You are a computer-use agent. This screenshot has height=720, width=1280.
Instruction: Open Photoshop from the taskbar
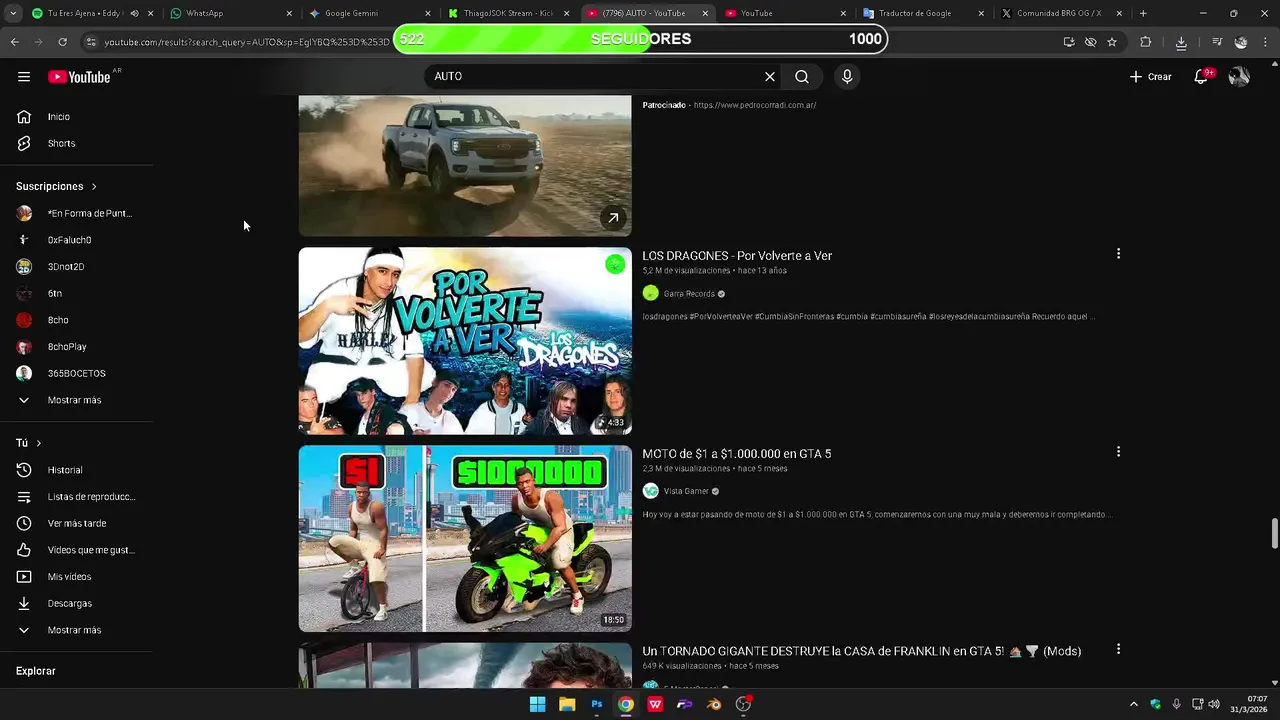[596, 704]
